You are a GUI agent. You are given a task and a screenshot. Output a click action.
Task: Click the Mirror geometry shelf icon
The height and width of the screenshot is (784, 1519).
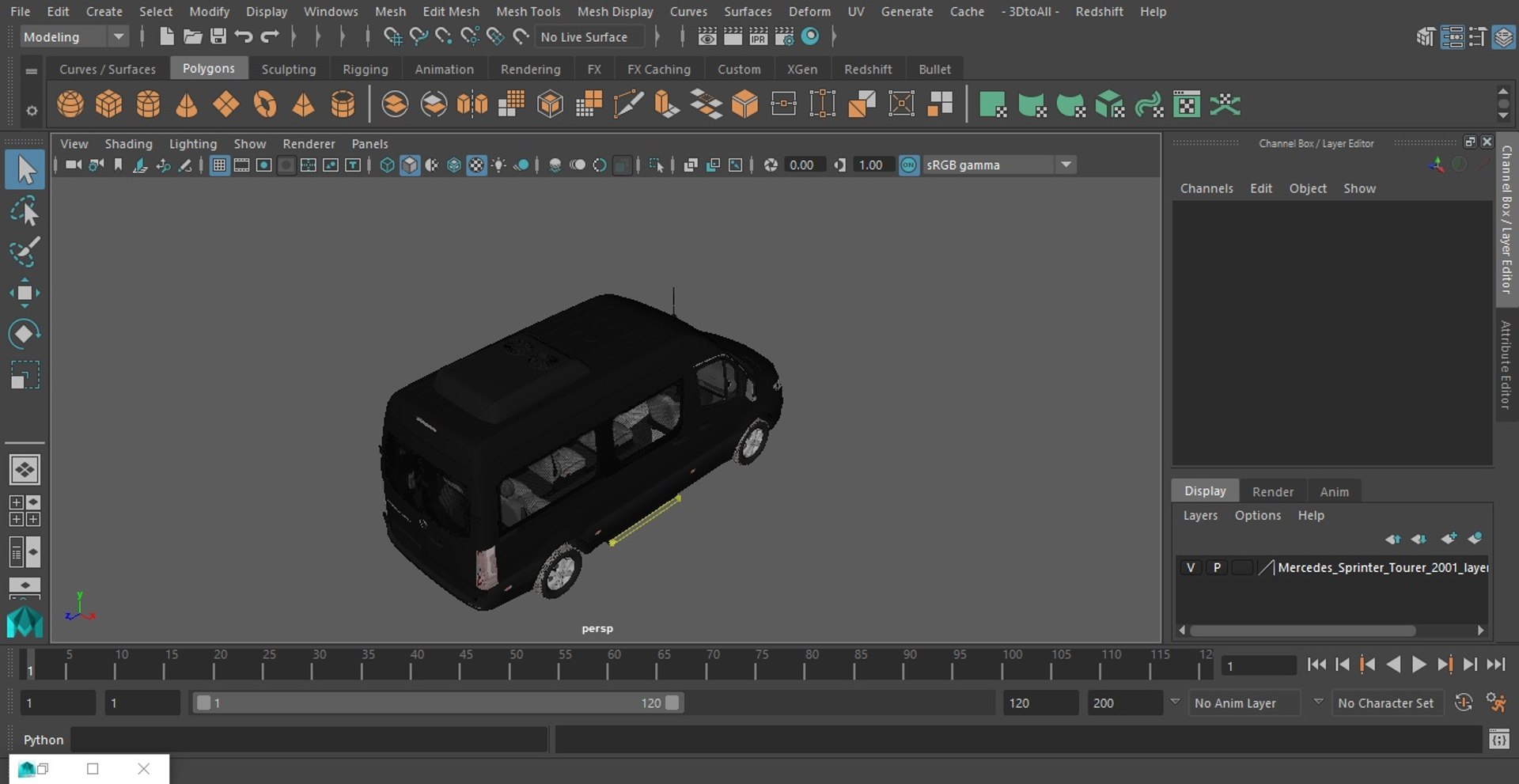click(x=472, y=104)
